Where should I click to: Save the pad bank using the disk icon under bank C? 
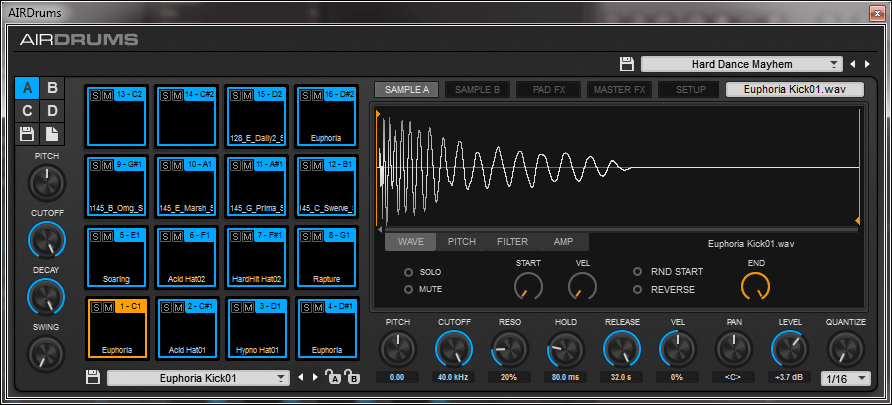click(27, 134)
